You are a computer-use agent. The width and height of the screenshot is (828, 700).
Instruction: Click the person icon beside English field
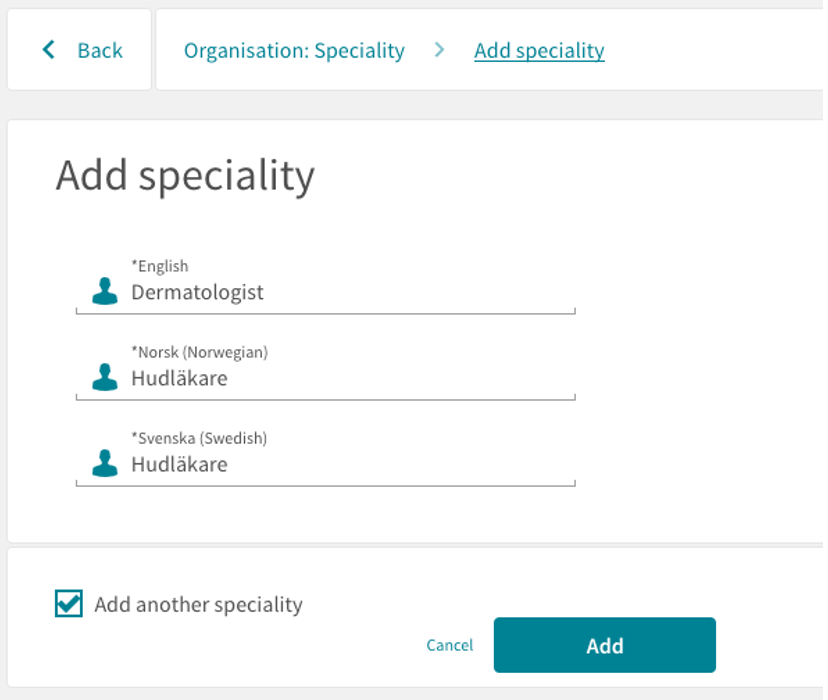pyautogui.click(x=105, y=291)
